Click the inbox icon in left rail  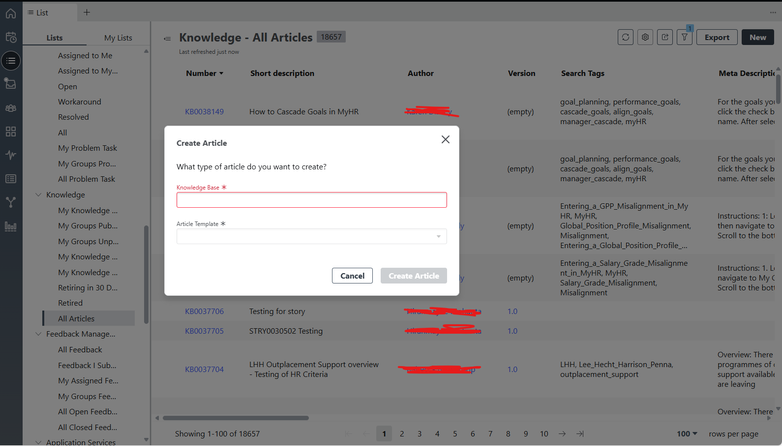[x=10, y=84]
